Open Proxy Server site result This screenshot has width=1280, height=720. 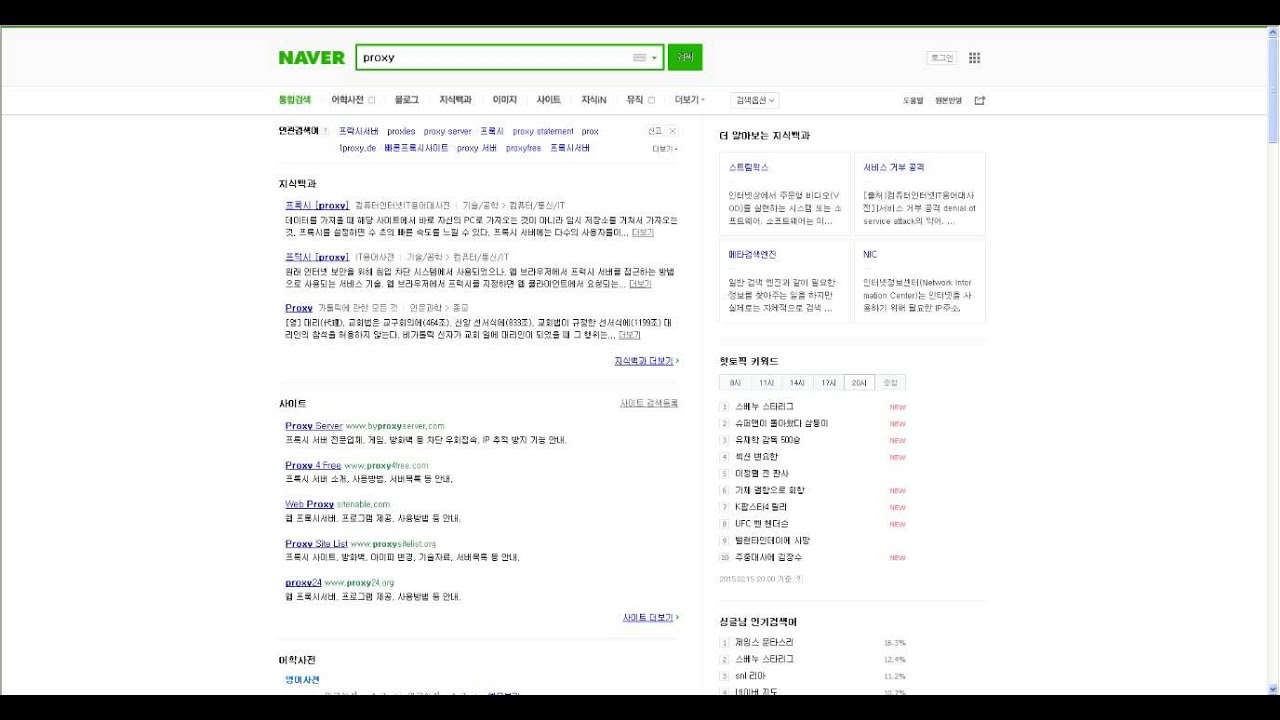314,426
